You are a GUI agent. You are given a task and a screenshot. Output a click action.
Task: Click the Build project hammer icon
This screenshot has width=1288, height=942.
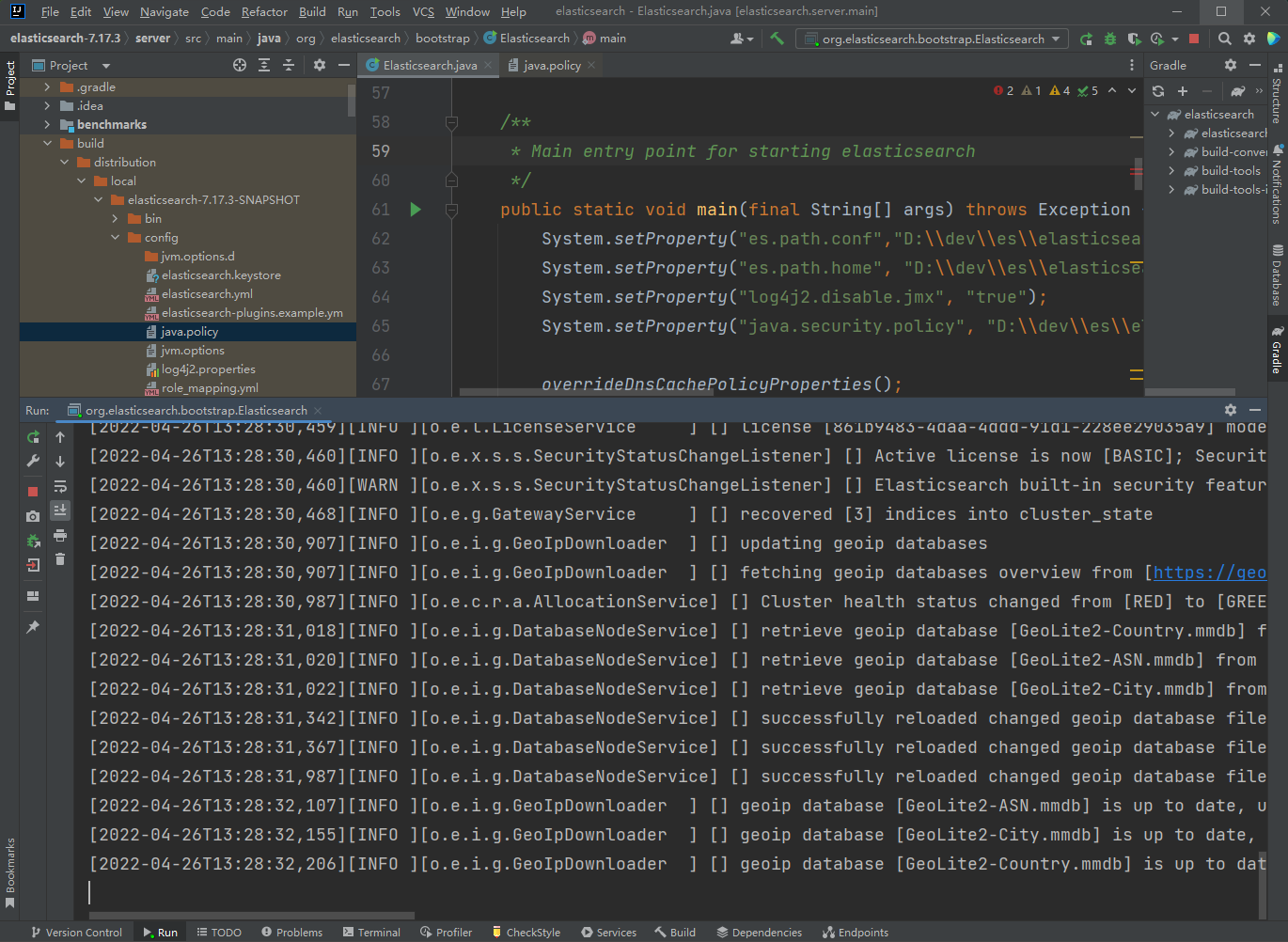tap(777, 39)
